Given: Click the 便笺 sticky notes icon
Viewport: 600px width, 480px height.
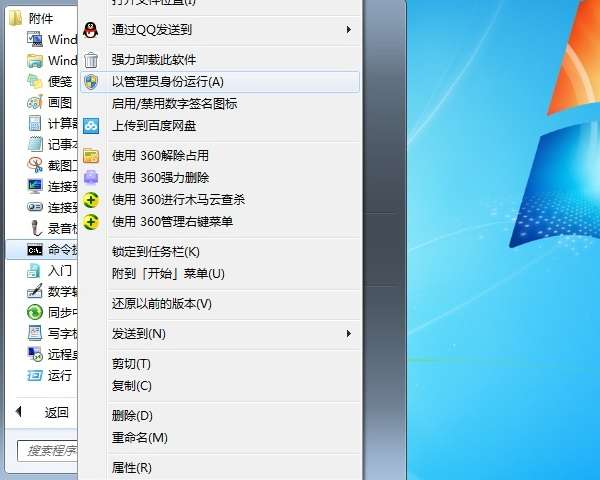Looking at the screenshot, I should [x=35, y=81].
